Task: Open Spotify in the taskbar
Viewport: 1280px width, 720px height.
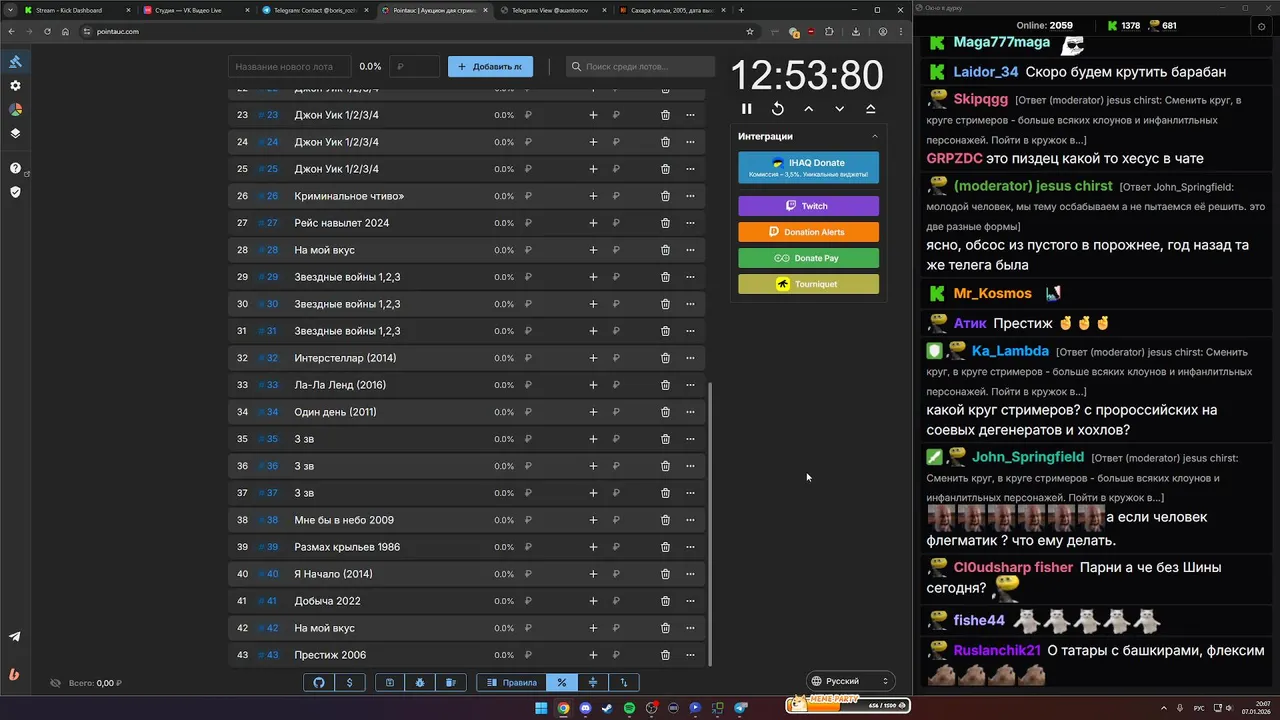Action: click(x=629, y=708)
